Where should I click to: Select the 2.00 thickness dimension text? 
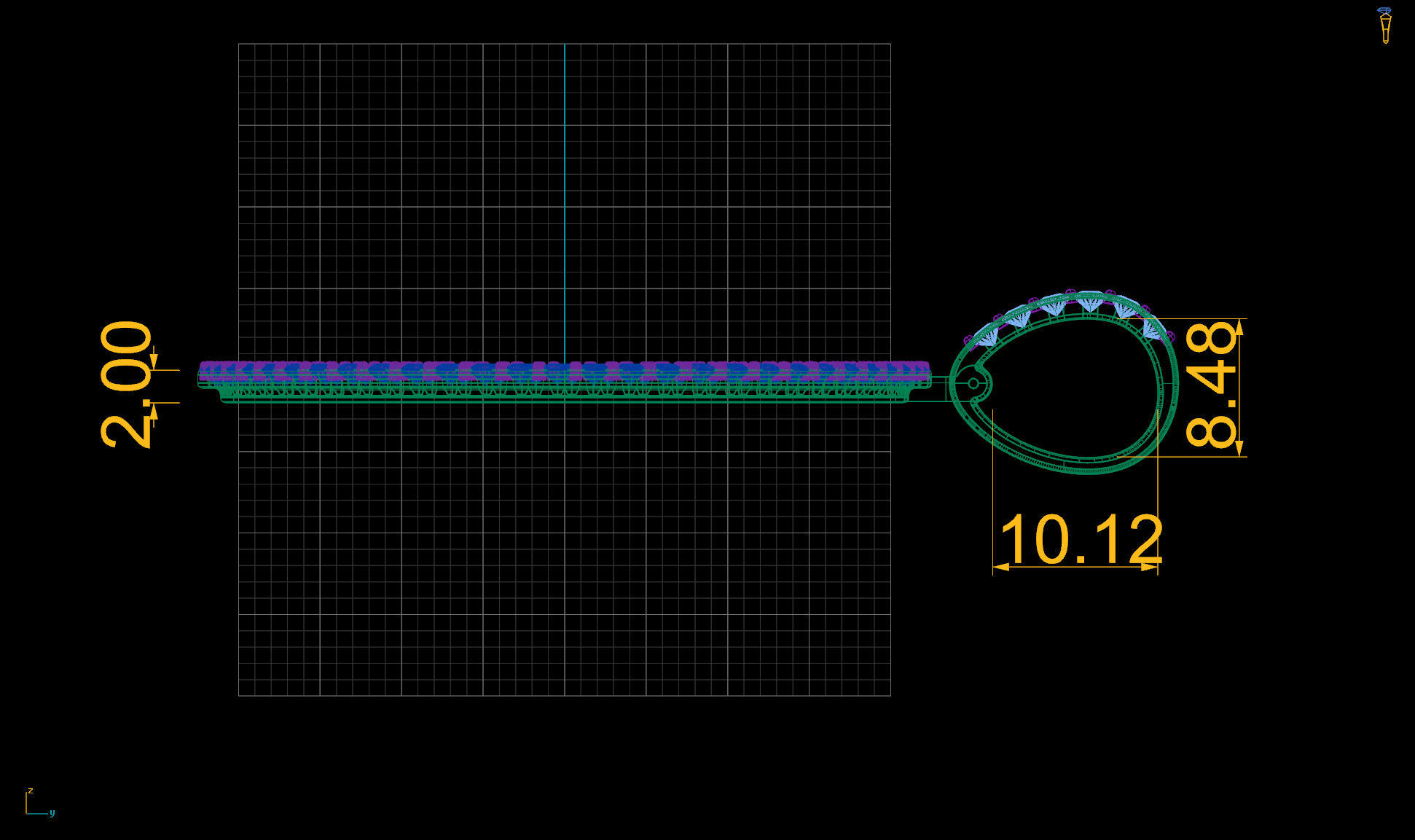(127, 384)
